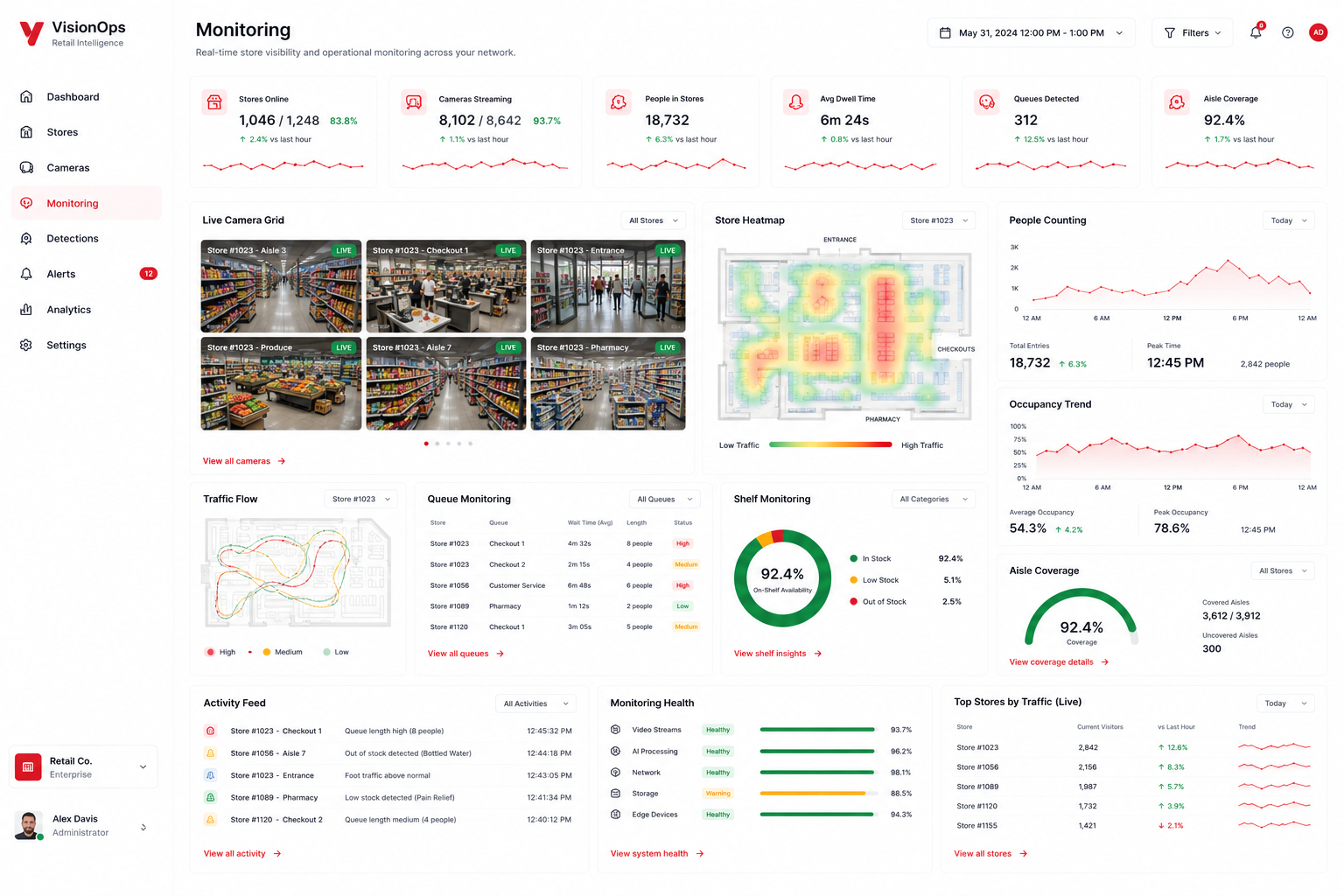The width and height of the screenshot is (1344, 896).
Task: Click View coverage details link
Action: [1059, 662]
